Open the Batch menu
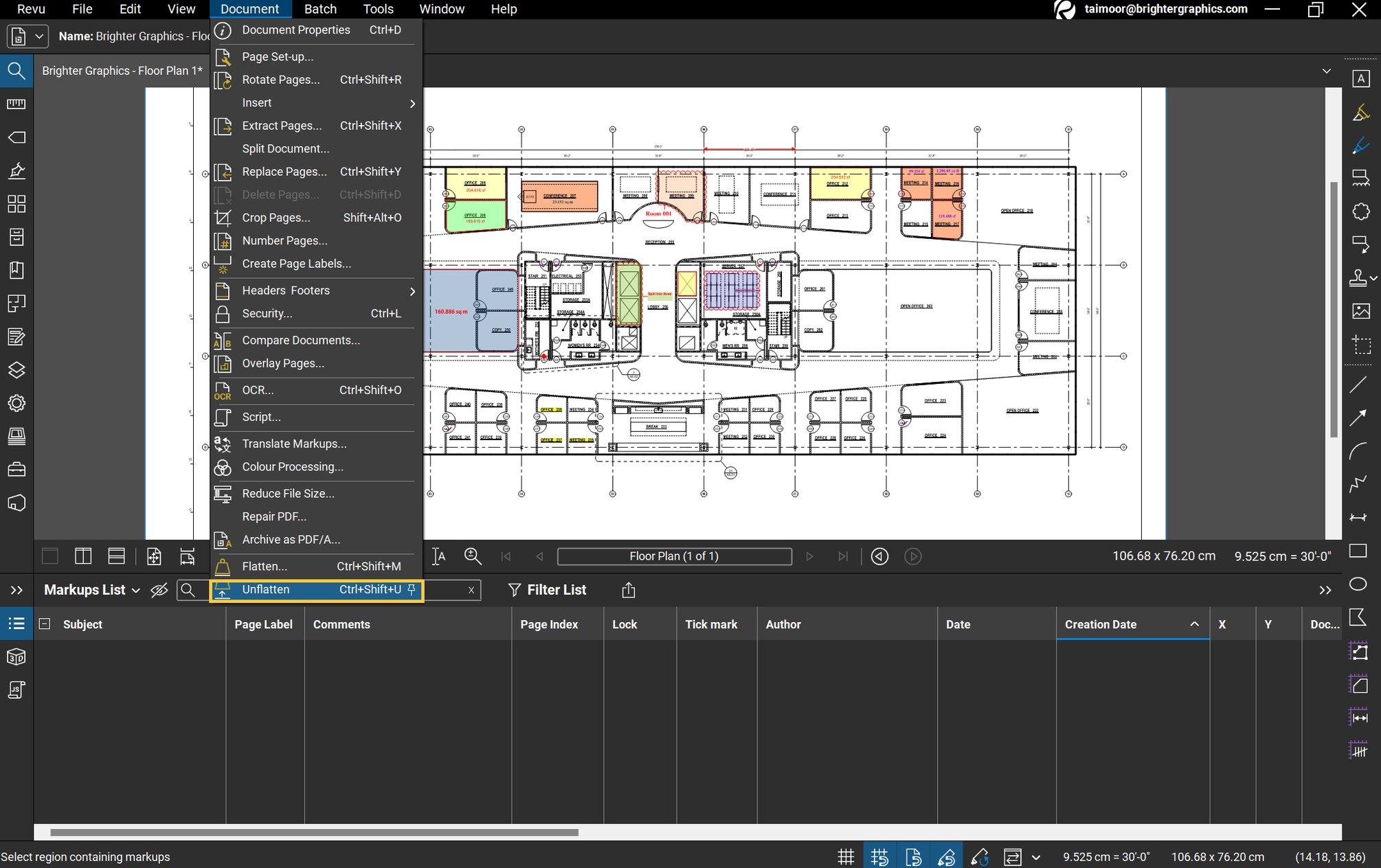 pyautogui.click(x=320, y=9)
